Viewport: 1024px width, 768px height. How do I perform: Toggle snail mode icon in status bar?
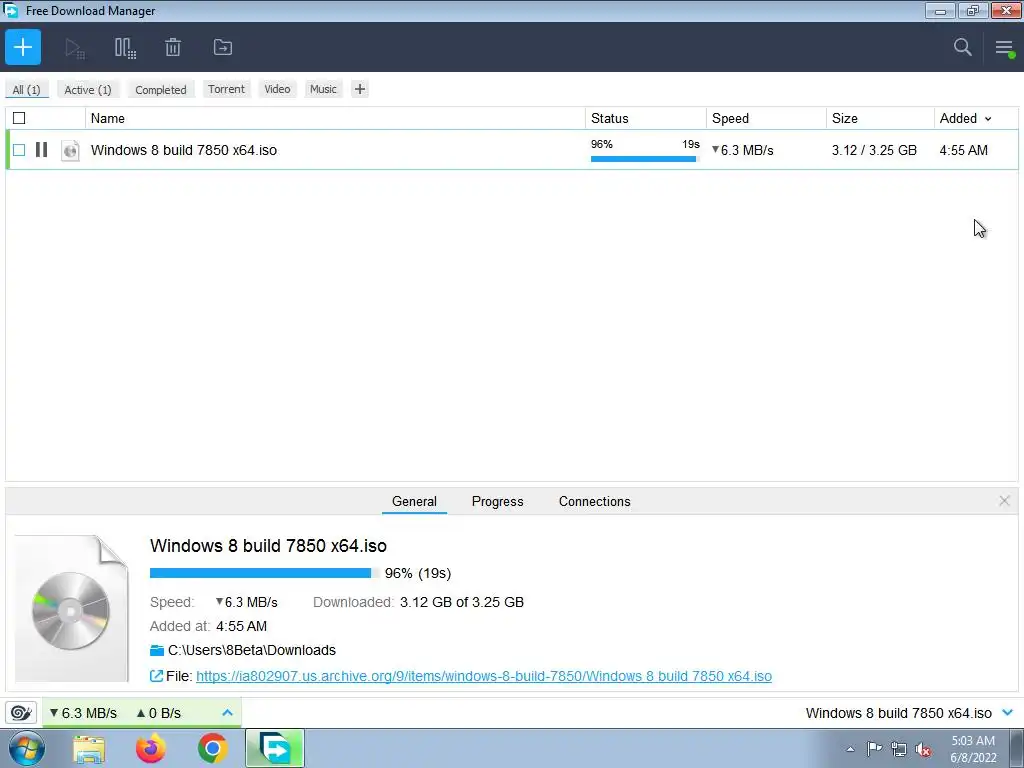[21, 712]
